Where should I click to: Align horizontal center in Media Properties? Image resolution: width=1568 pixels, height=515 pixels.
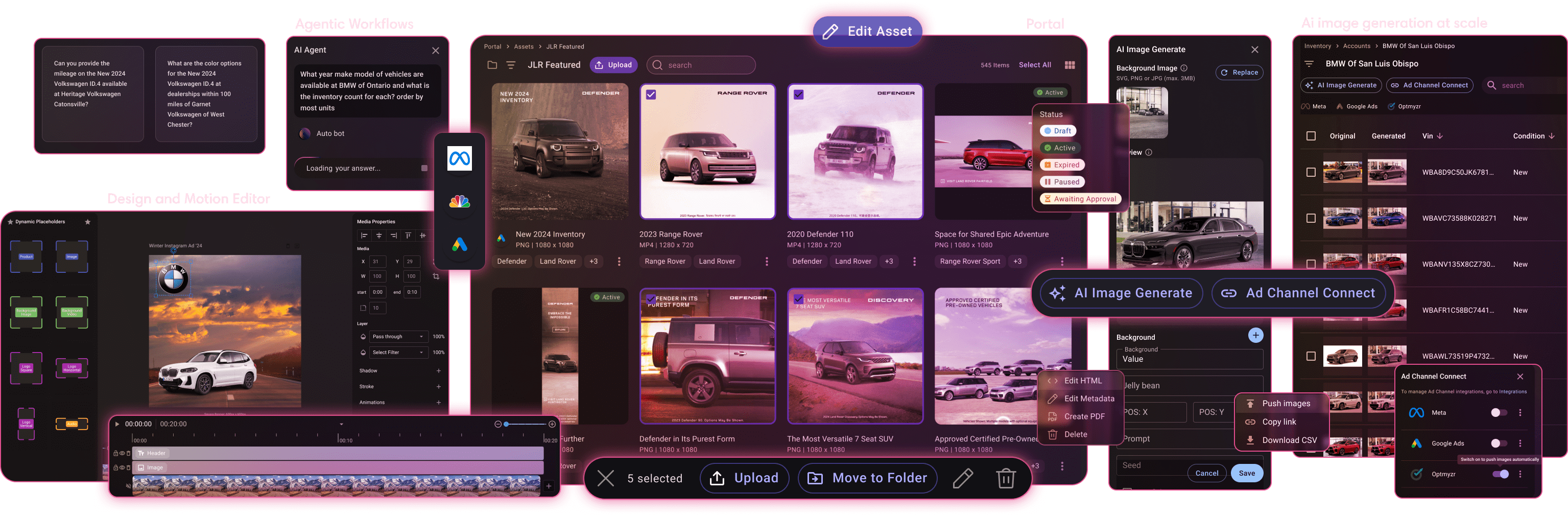pos(378,236)
